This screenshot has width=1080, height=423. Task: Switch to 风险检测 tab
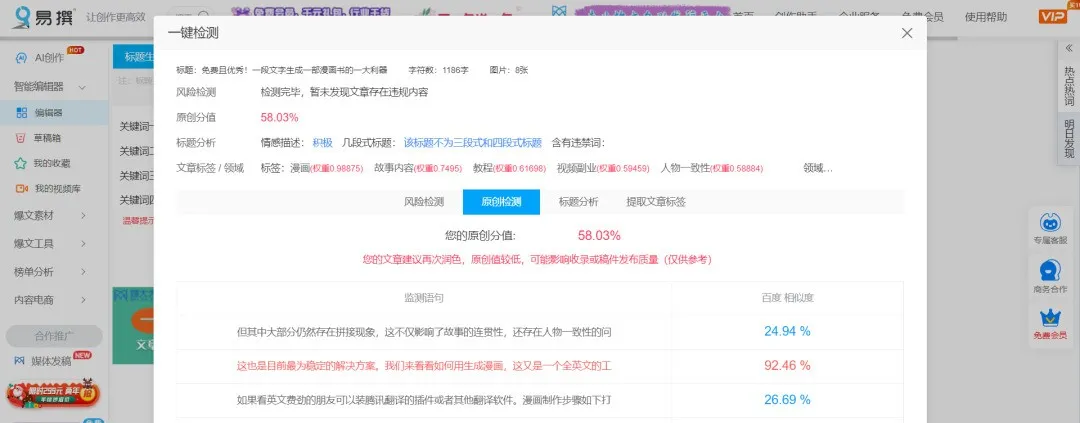(424, 202)
